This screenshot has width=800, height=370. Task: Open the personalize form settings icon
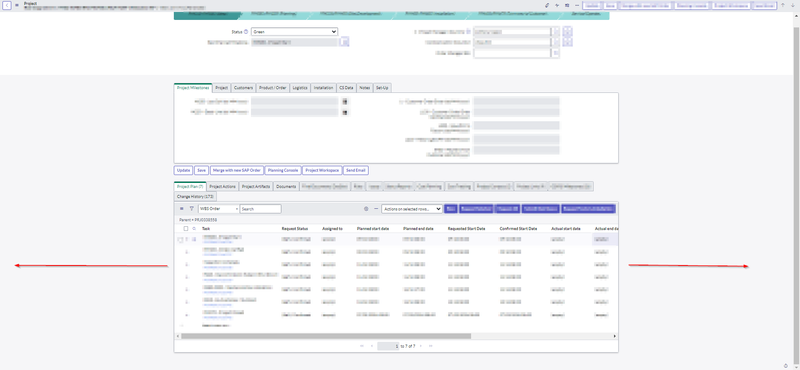(x=567, y=5)
